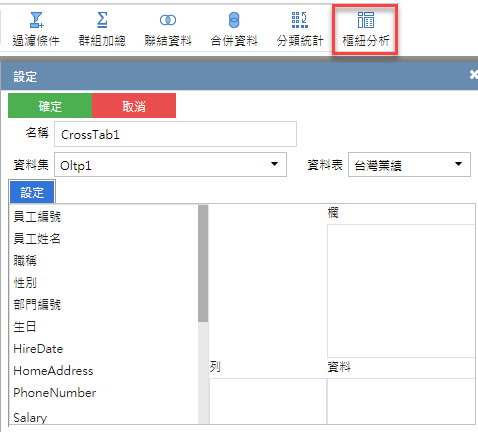Viewport: 478px width, 432px height.
Task: Switch to the blue 設定 tab
Action: (32, 192)
